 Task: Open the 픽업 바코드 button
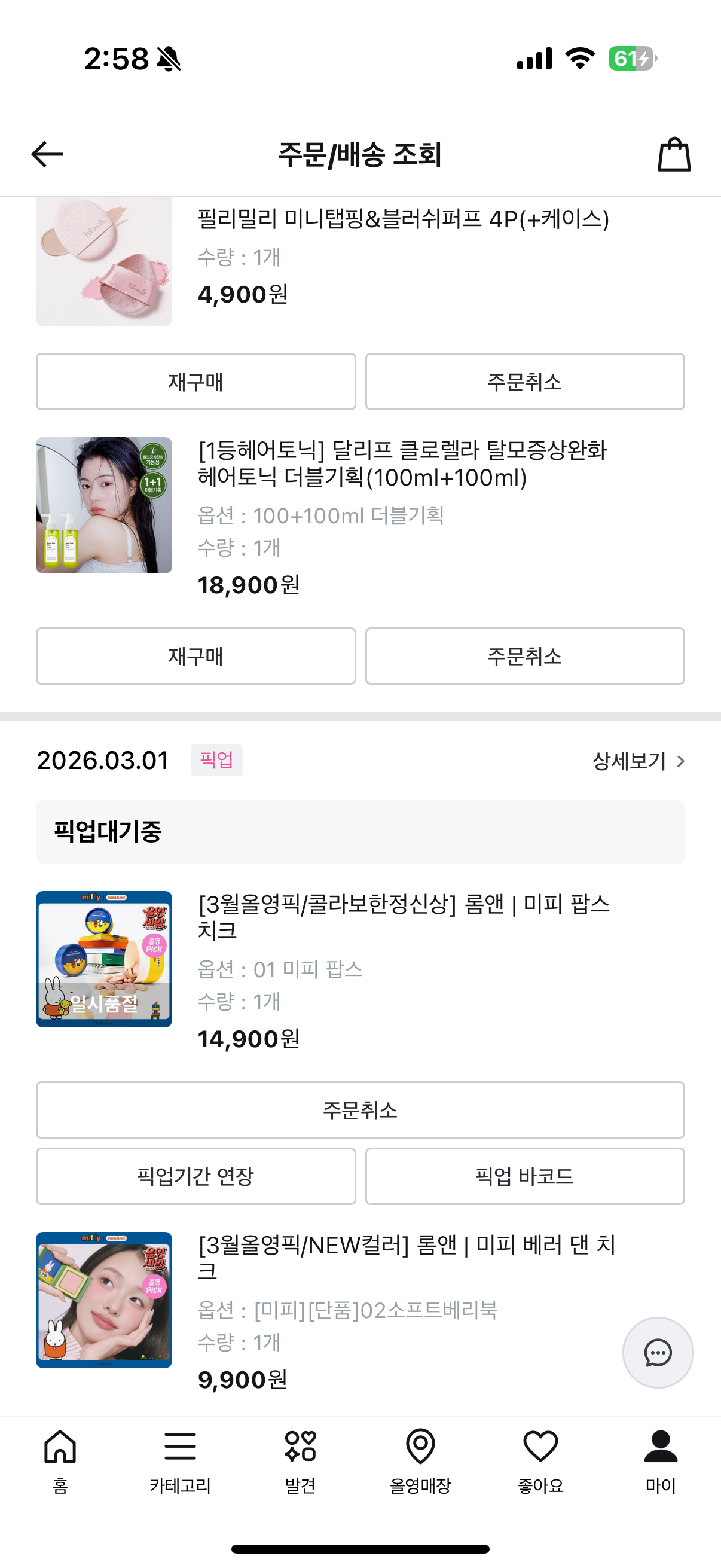pos(524,1176)
